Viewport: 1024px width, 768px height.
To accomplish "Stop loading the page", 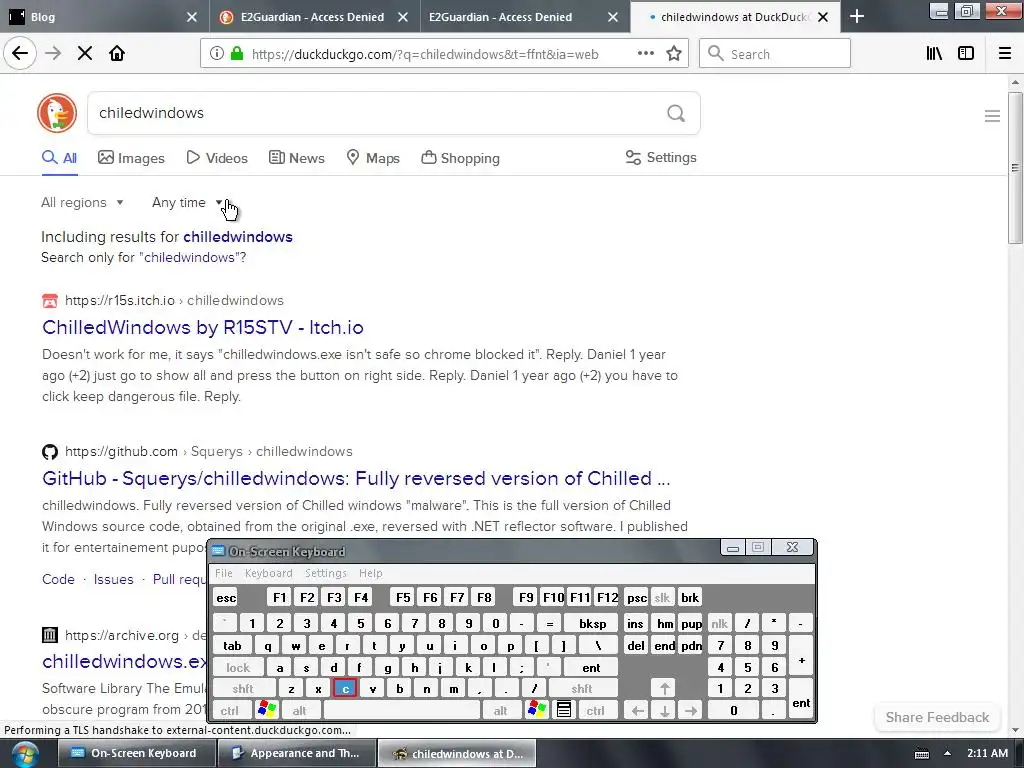I will pyautogui.click(x=85, y=54).
